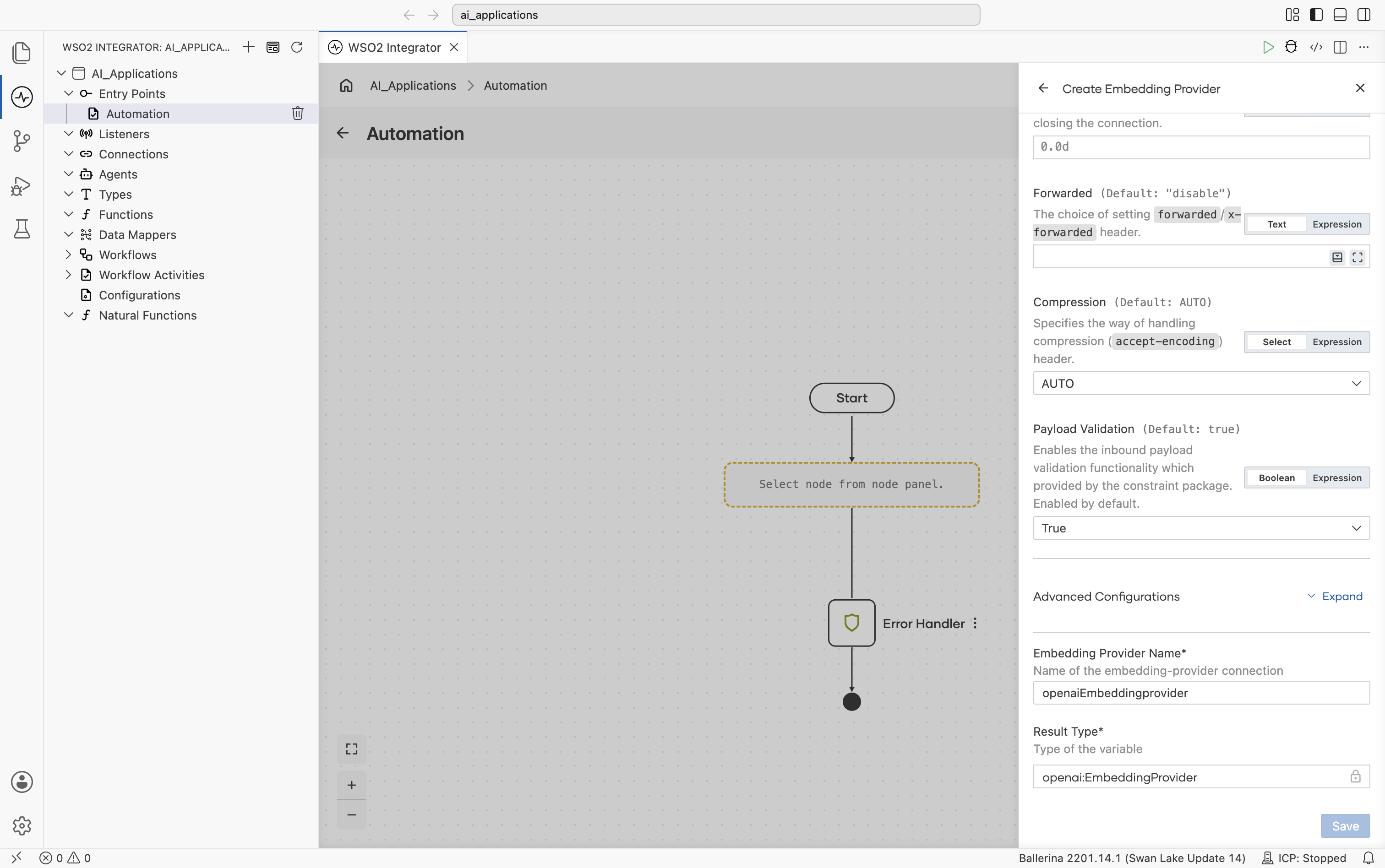
Task: Start debugging with bug icon
Action: (1291, 47)
